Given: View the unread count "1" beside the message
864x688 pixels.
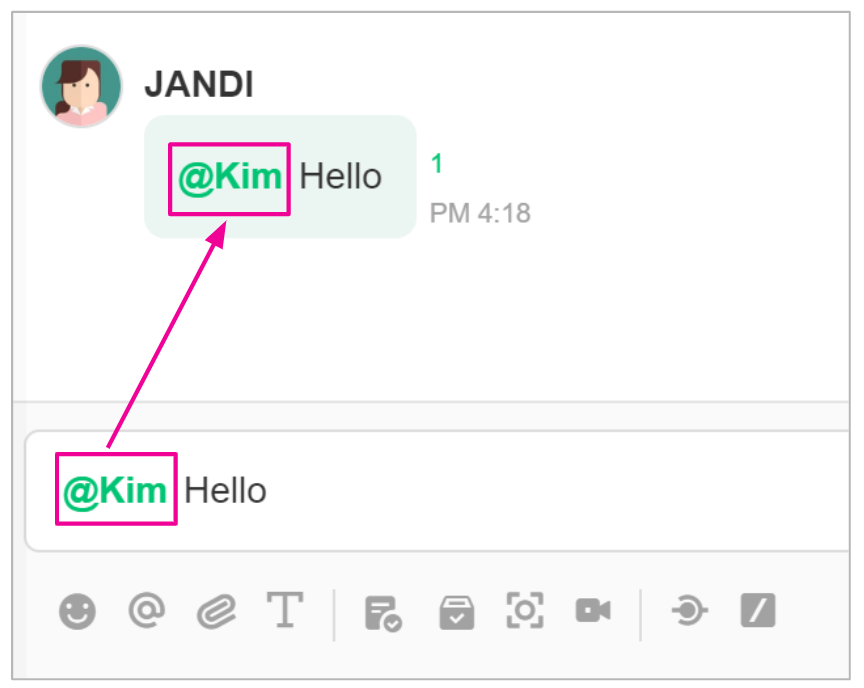Looking at the screenshot, I should 437,164.
